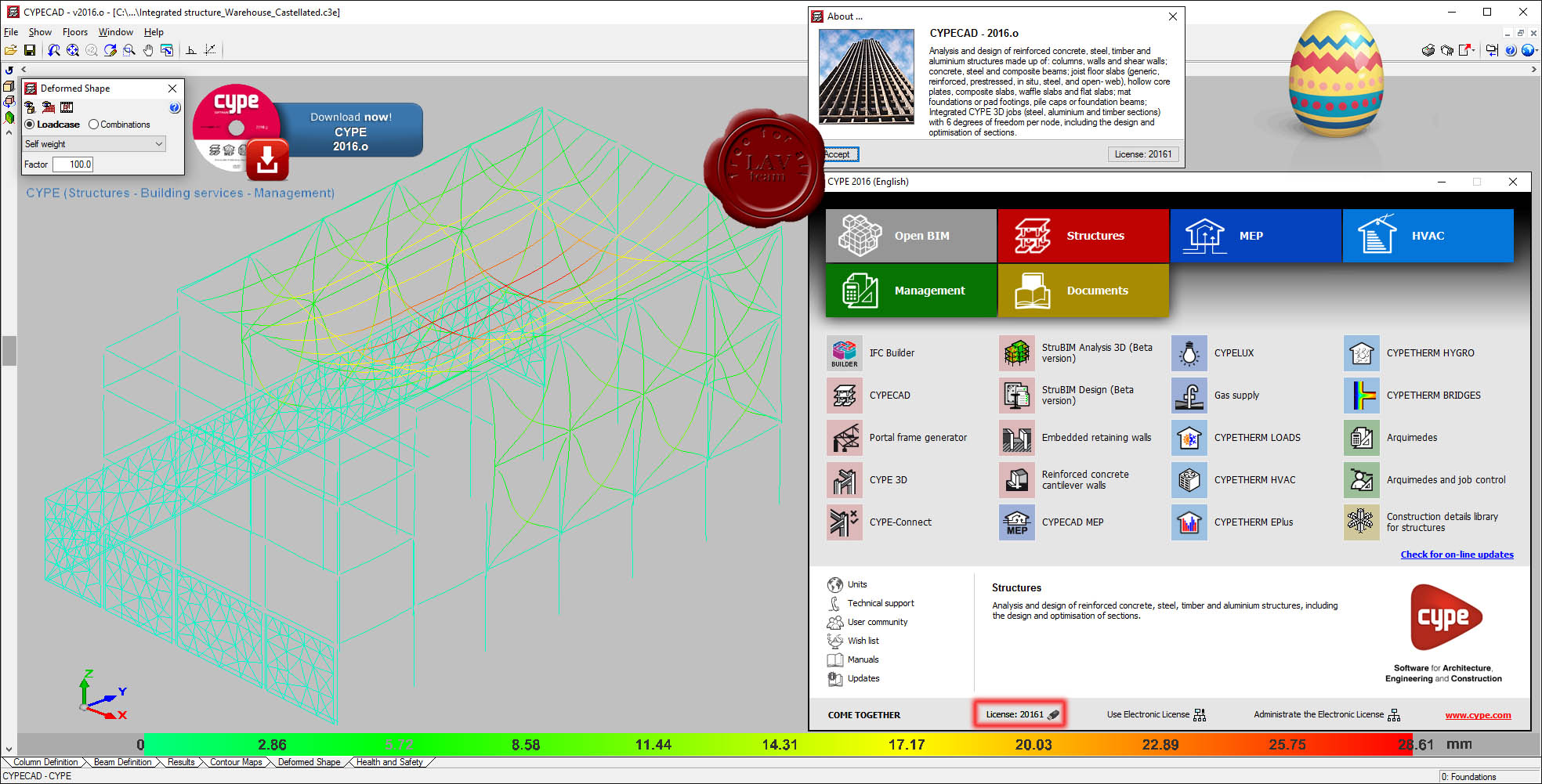The image size is (1542, 784).
Task: Open a file with the folder icon
Action: 11,50
